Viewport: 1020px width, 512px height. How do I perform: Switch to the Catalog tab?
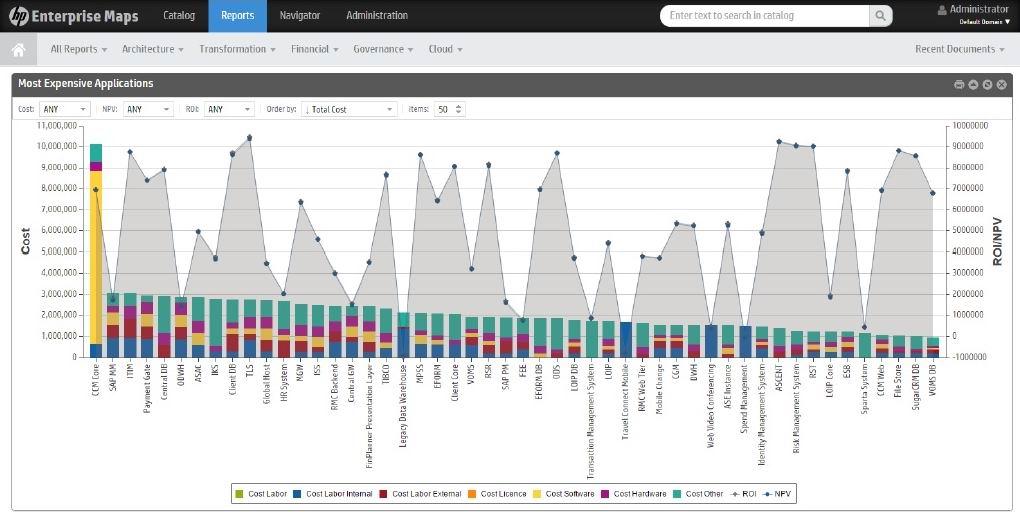(179, 16)
